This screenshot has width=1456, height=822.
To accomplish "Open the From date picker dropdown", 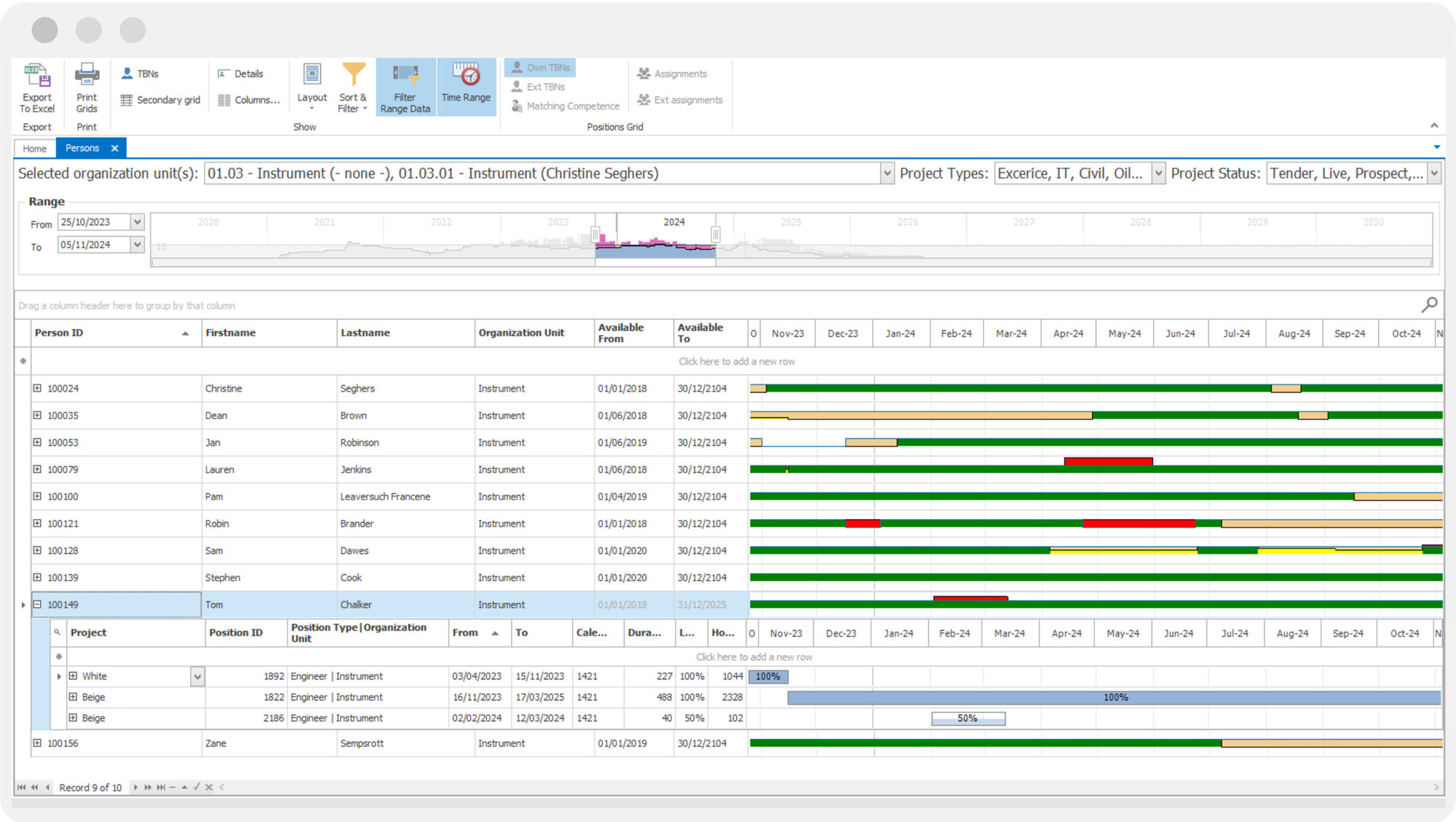I will click(137, 222).
